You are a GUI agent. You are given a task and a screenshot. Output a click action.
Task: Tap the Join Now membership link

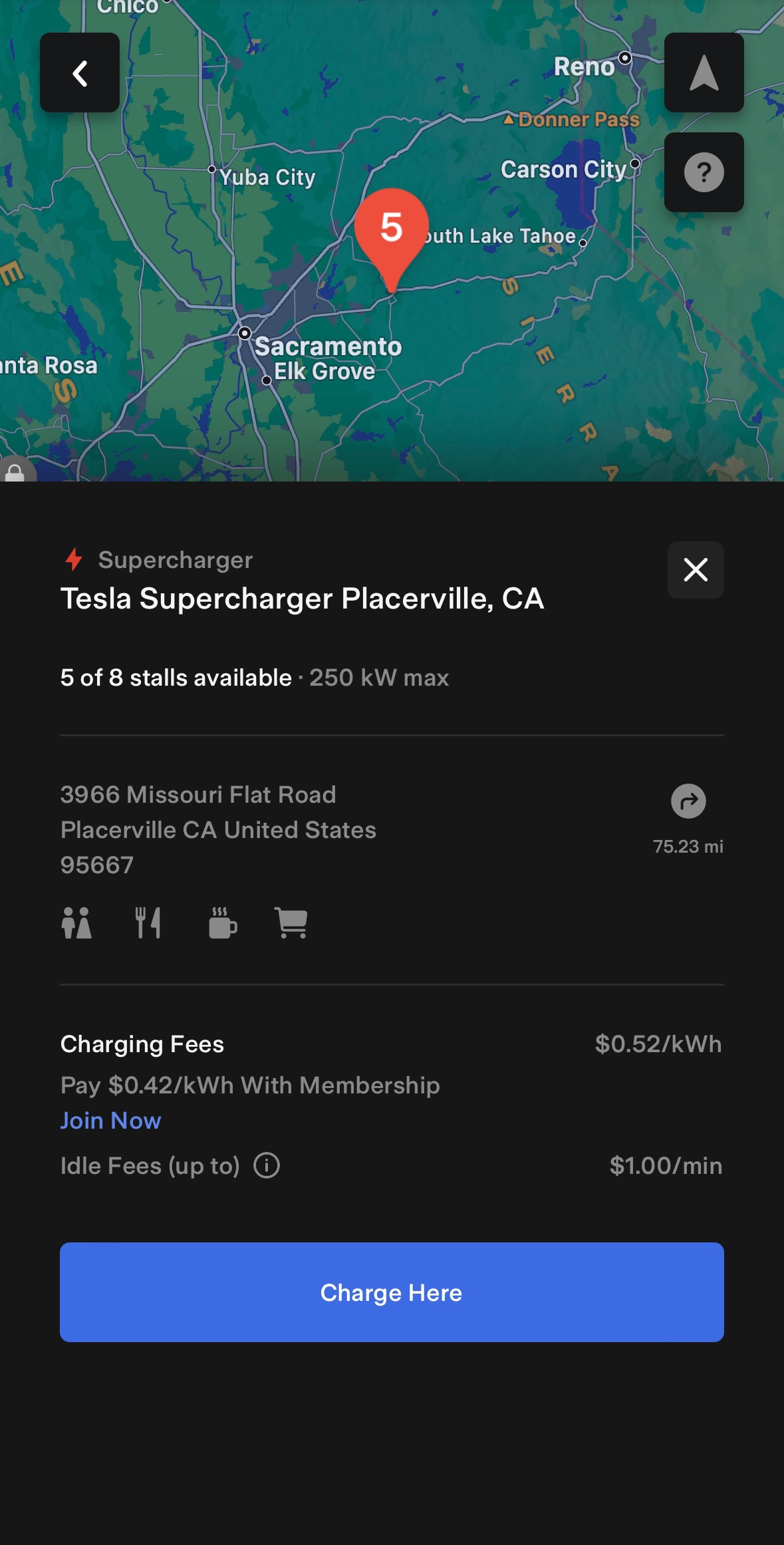[111, 1121]
